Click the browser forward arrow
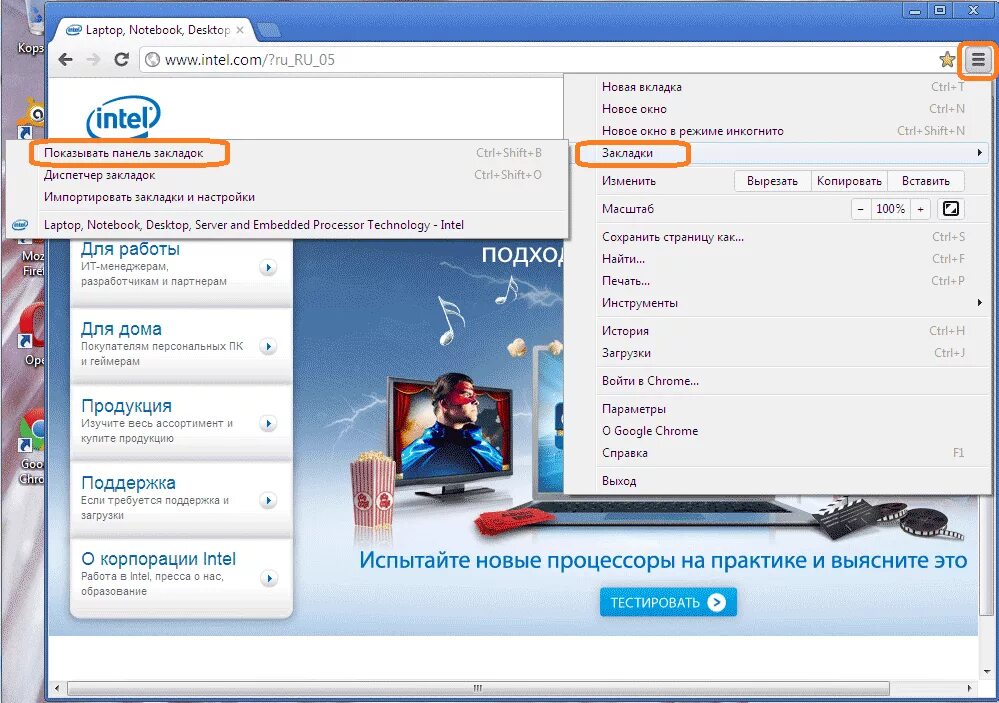Screen dimensions: 999x703 [93, 60]
